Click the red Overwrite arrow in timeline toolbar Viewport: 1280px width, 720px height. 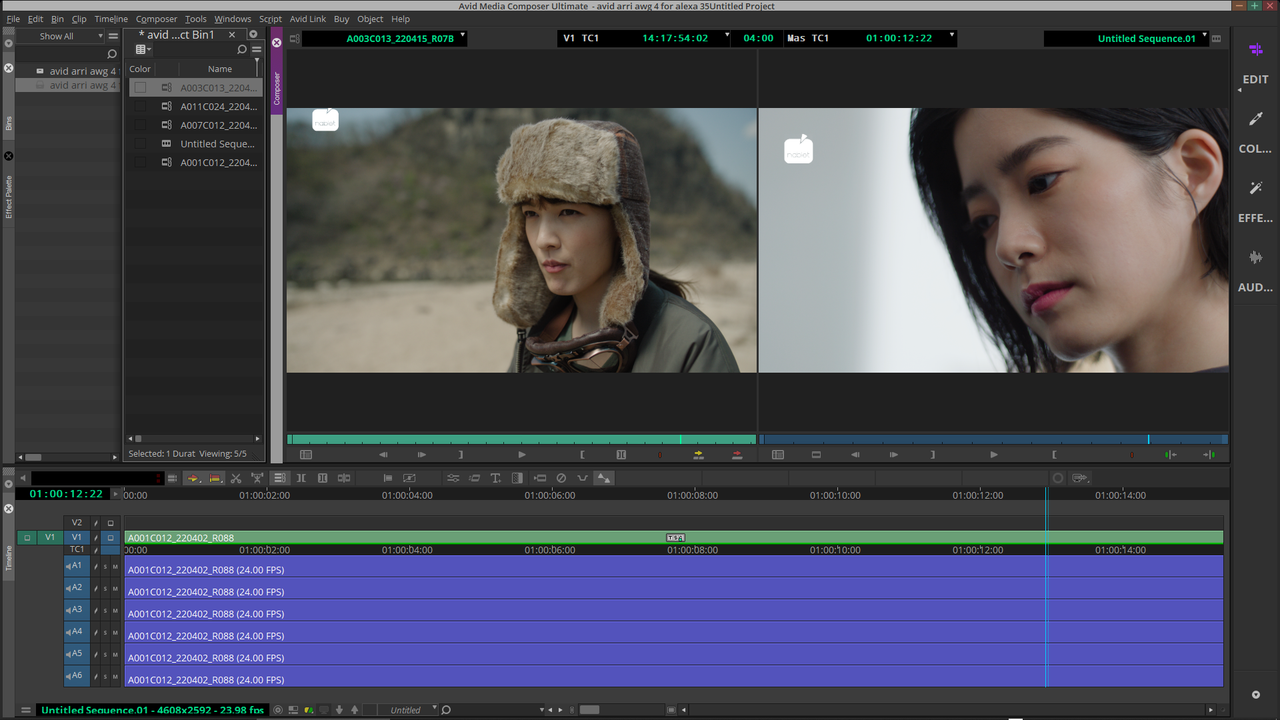tap(214, 478)
